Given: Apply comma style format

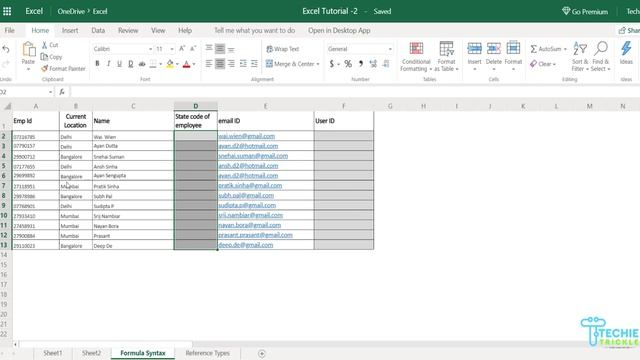Looking at the screenshot, I should 360,64.
